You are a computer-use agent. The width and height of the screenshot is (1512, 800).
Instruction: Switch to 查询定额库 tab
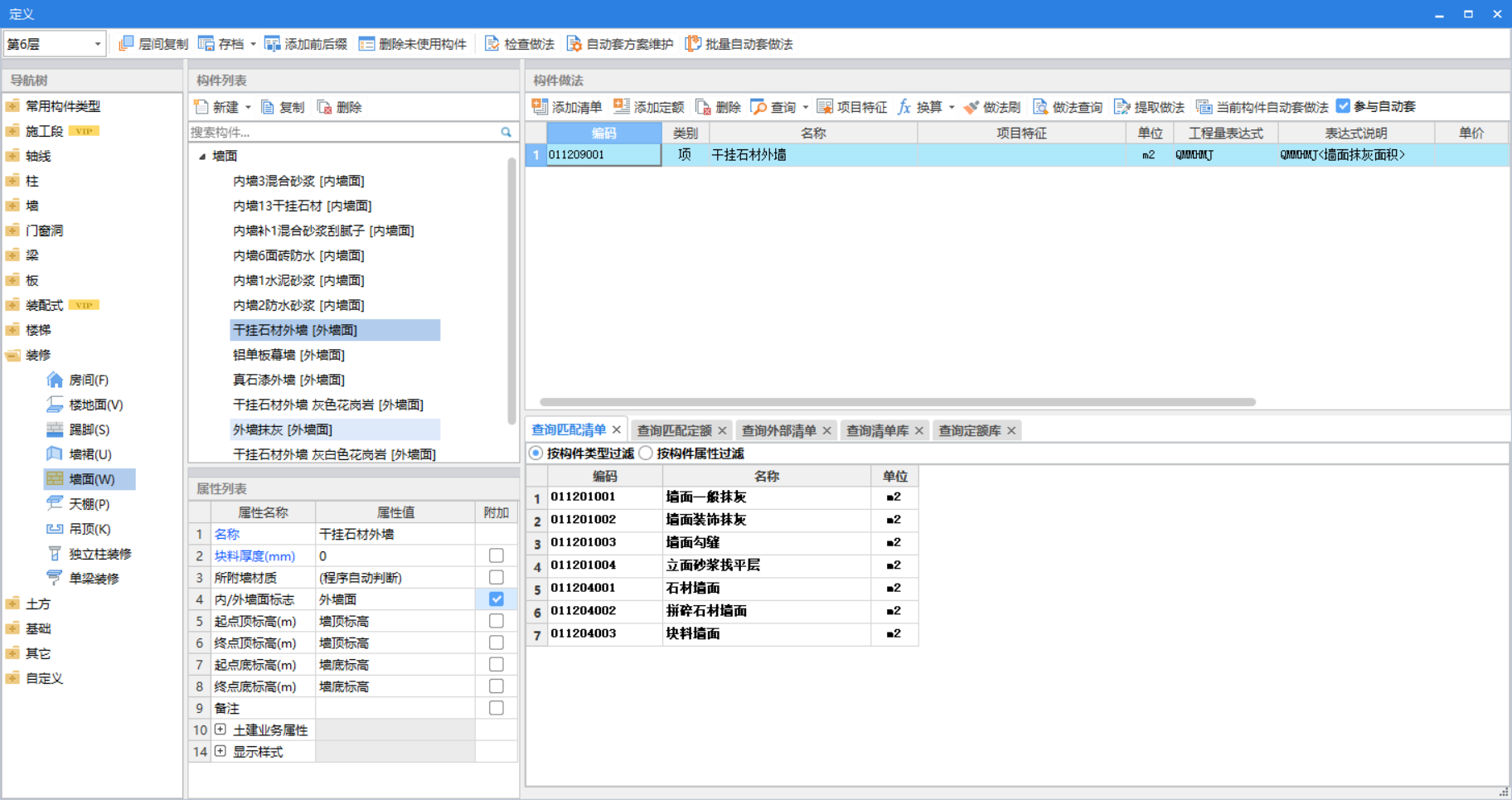(x=969, y=430)
